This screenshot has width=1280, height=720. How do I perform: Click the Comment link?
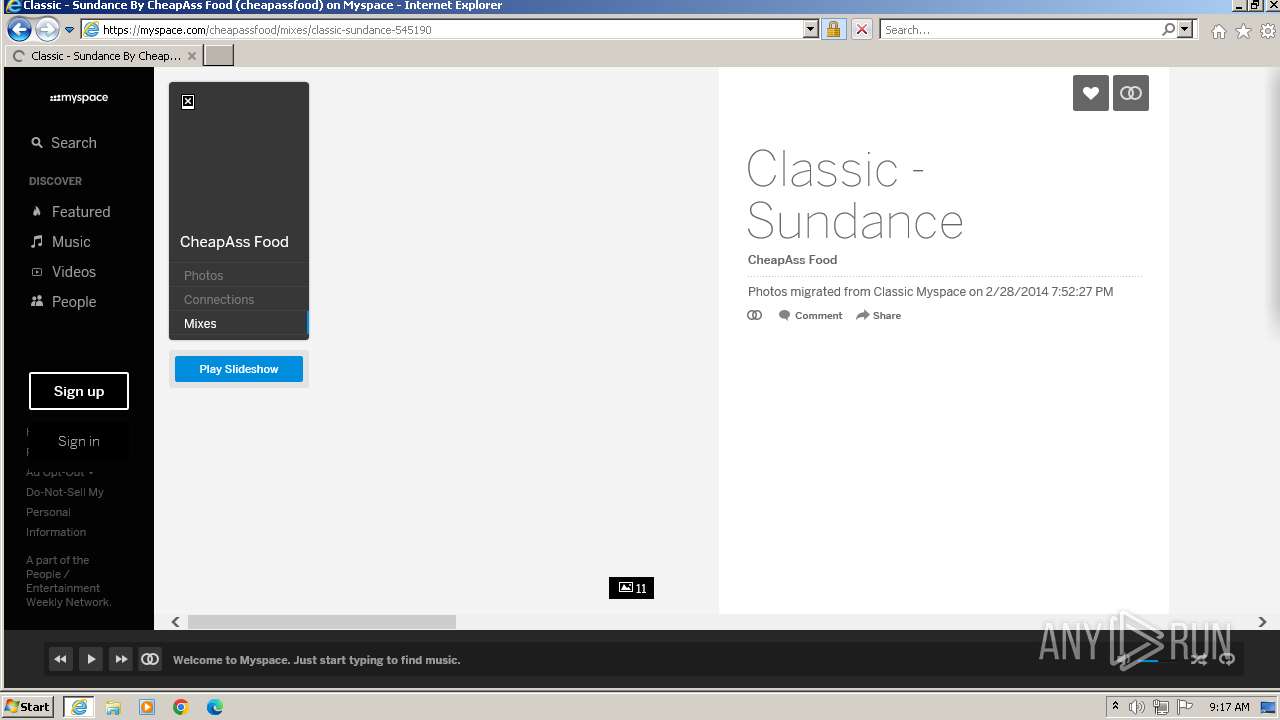(811, 315)
